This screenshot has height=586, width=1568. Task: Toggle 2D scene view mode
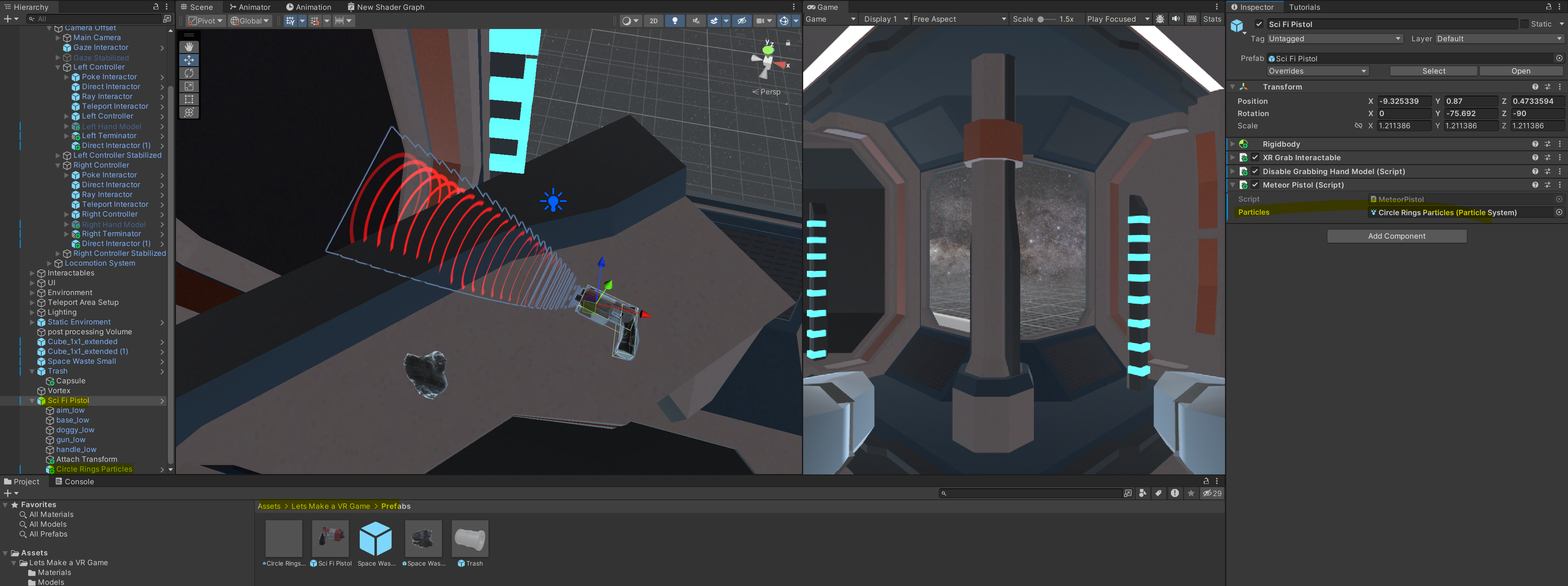point(653,21)
